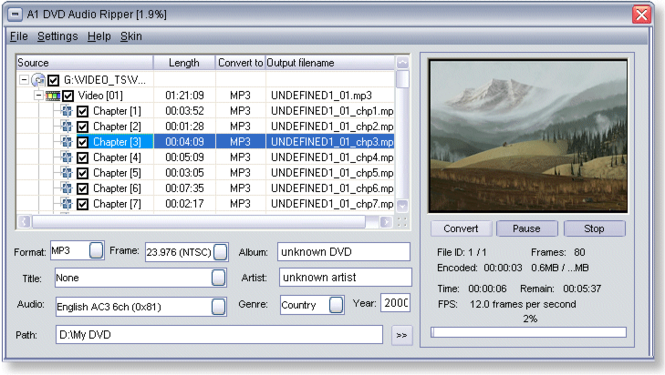665x375 pixels.
Task: Click the chapter icon beside Chapter [5]
Action: point(67,173)
